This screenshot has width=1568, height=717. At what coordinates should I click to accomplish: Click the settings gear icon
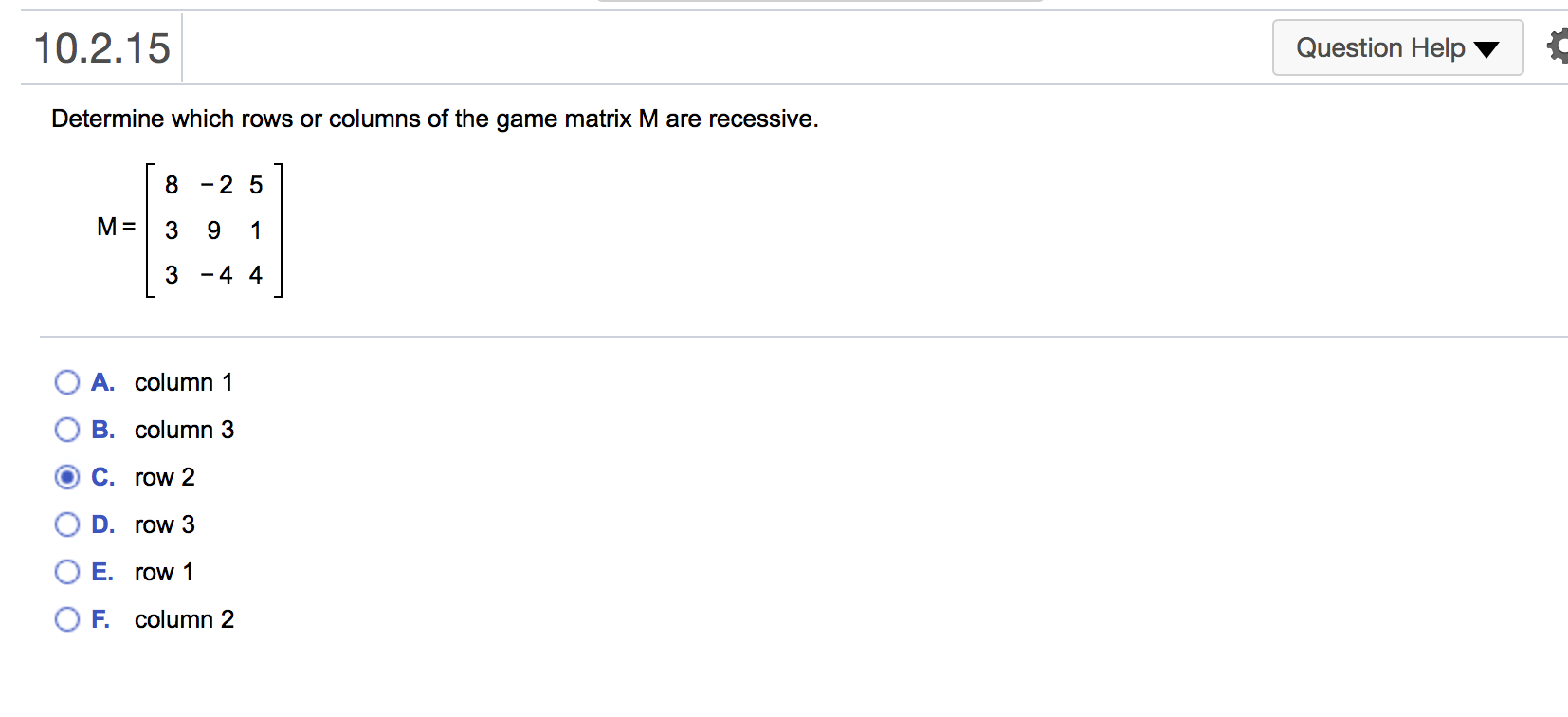(x=1558, y=46)
